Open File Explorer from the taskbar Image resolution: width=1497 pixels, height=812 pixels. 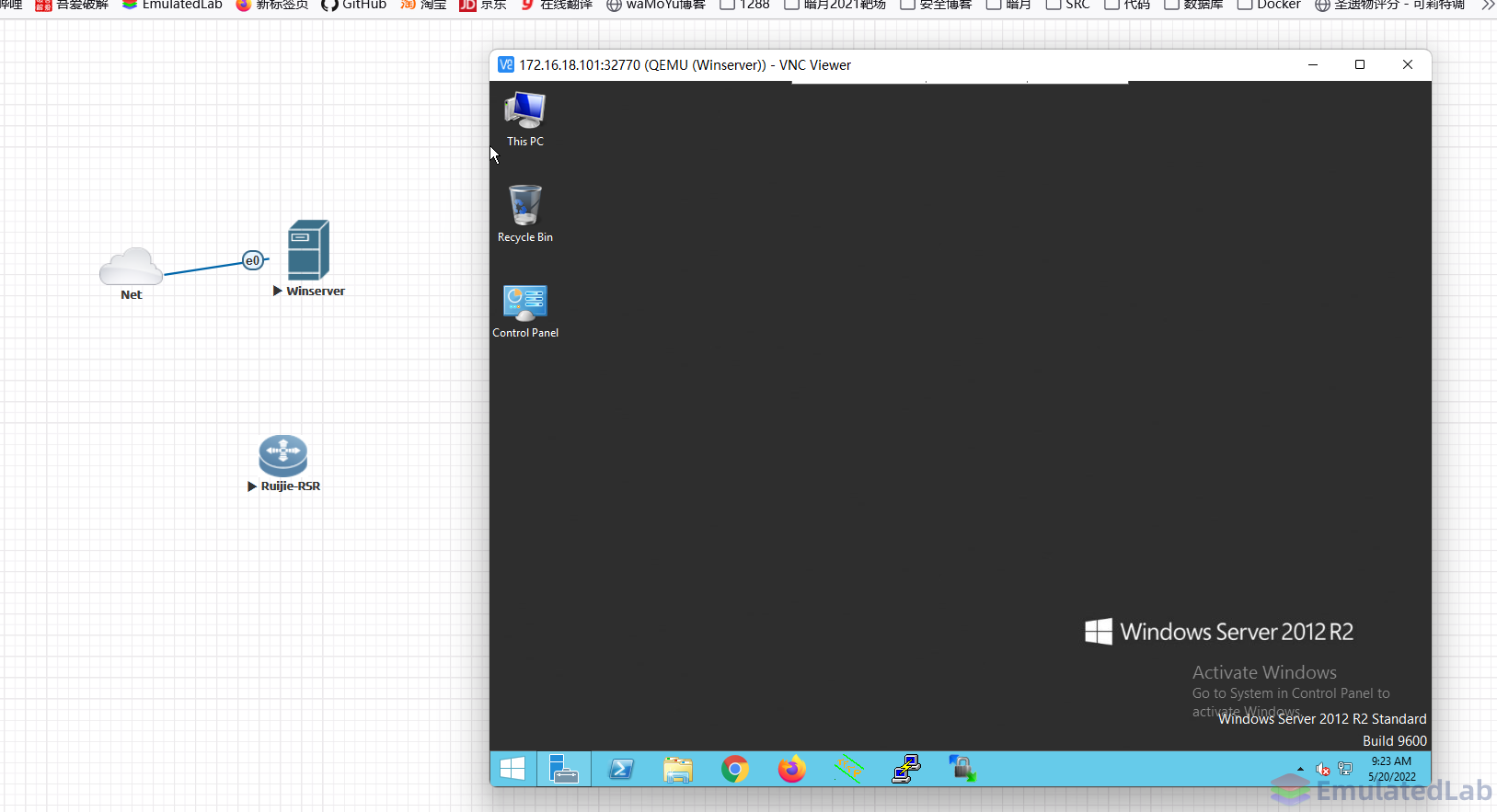678,769
